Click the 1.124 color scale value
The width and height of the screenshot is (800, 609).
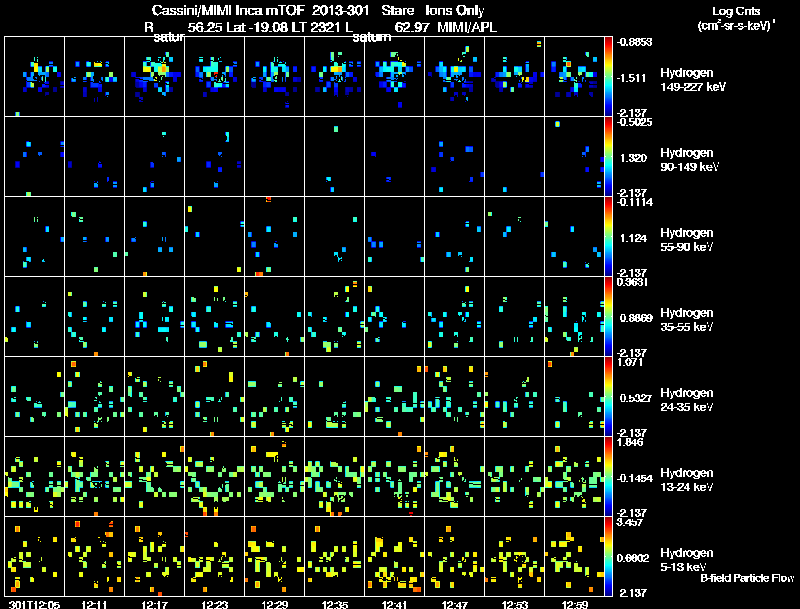(x=633, y=238)
